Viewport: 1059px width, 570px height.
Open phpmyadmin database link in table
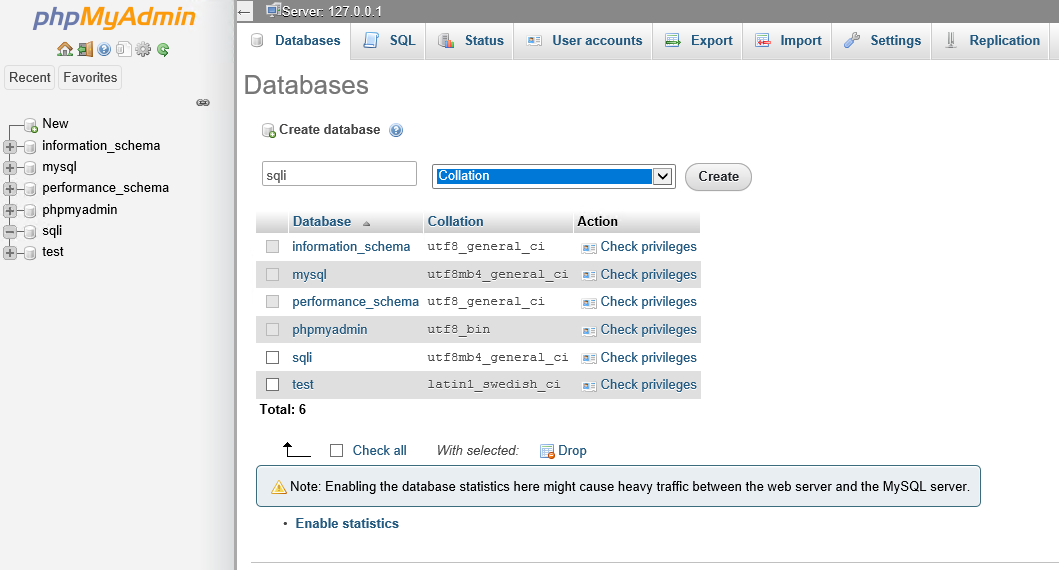point(330,330)
